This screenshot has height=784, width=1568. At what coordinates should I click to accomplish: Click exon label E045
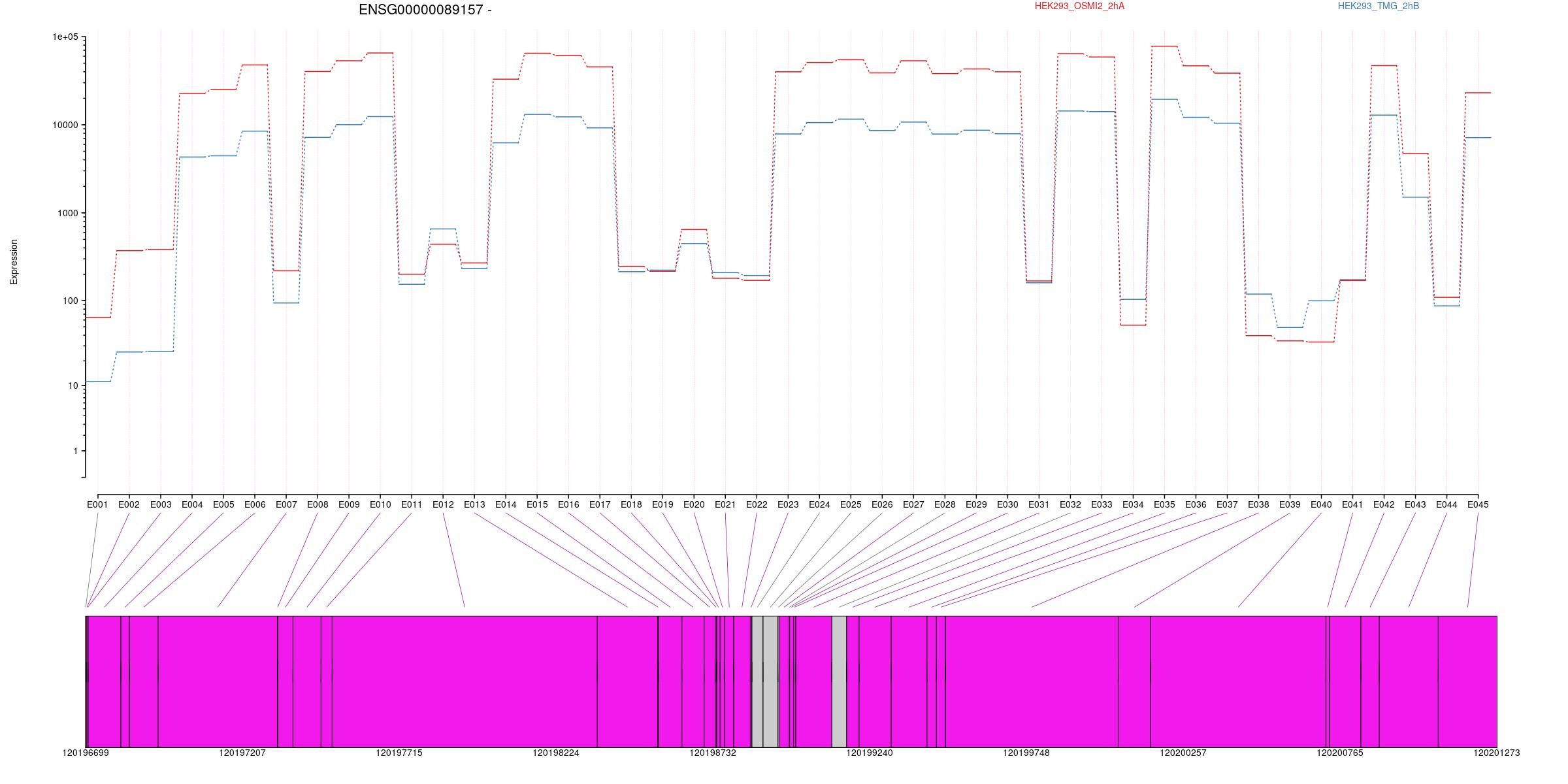pyautogui.click(x=1478, y=504)
